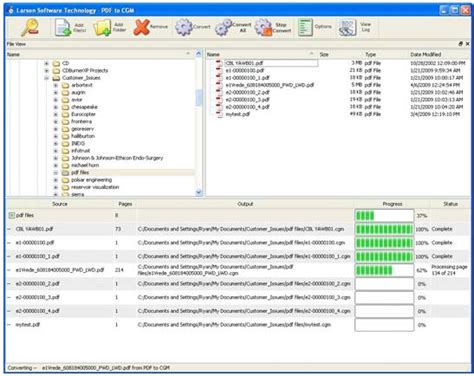The height and width of the screenshot is (376, 474).
Task: Click the Stop Convert button
Action: point(273,27)
